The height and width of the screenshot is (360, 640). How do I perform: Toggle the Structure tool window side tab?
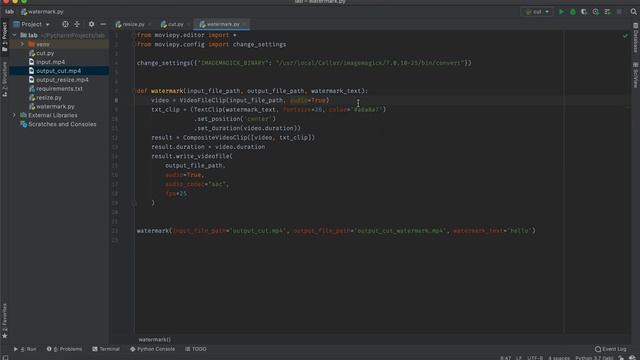4,79
